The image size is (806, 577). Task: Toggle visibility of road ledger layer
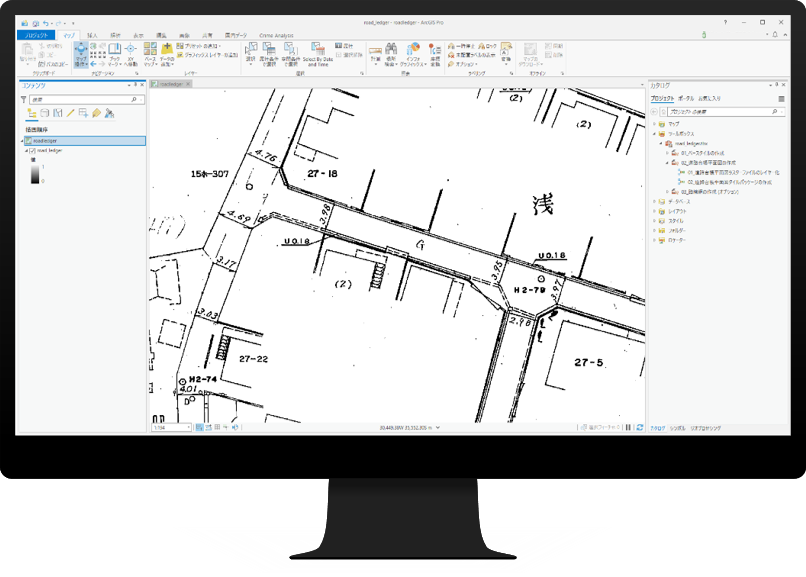point(33,150)
